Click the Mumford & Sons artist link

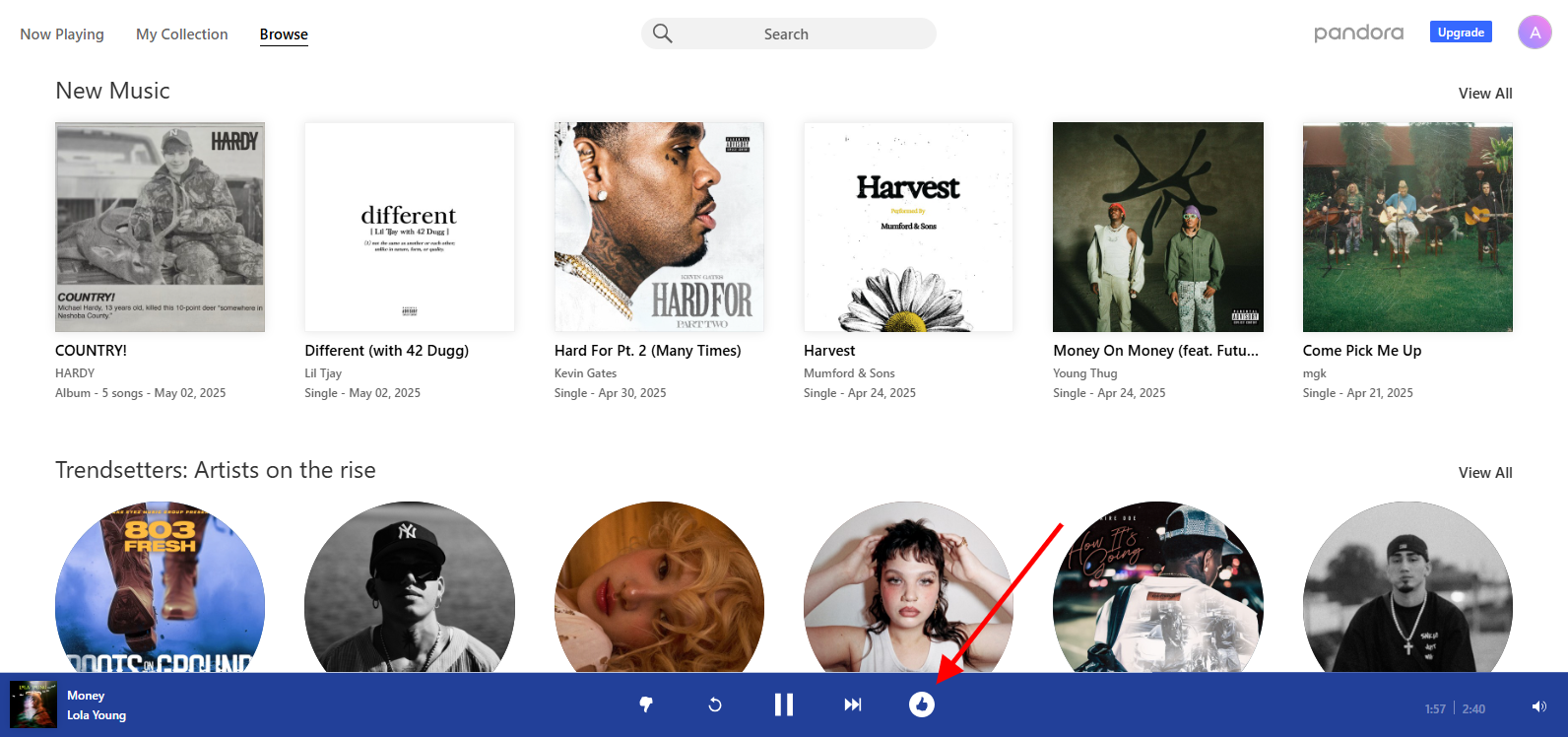pyautogui.click(x=849, y=373)
